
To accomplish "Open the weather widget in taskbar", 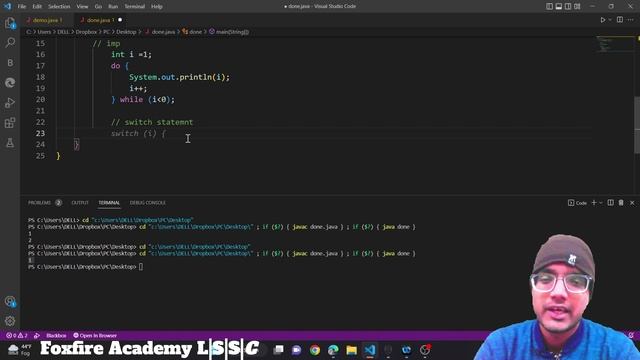I will [19, 350].
